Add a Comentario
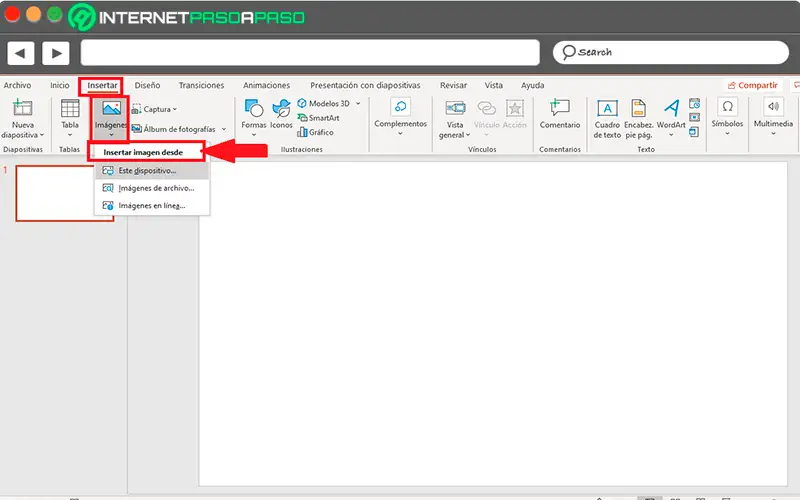 point(560,114)
